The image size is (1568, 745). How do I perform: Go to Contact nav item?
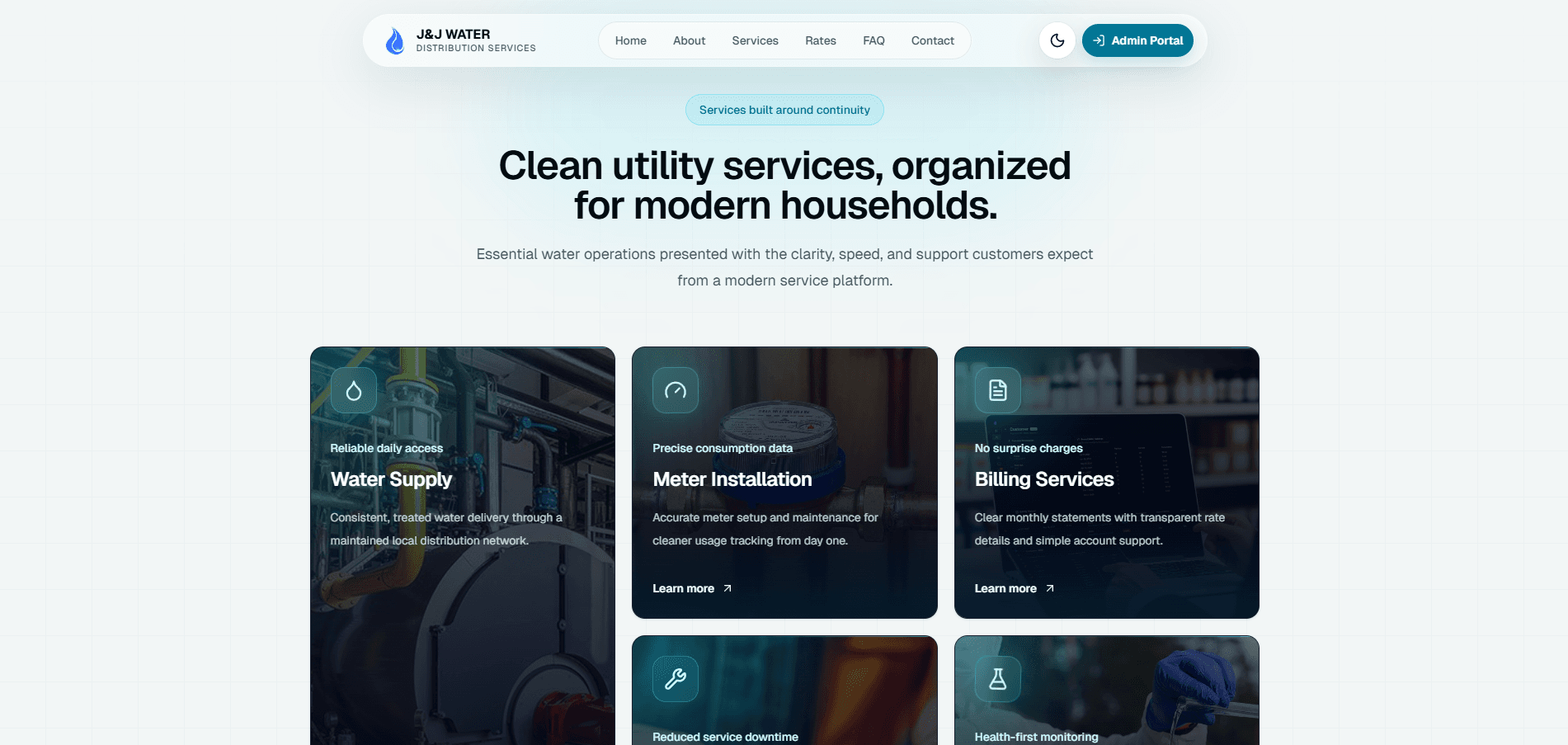932,40
